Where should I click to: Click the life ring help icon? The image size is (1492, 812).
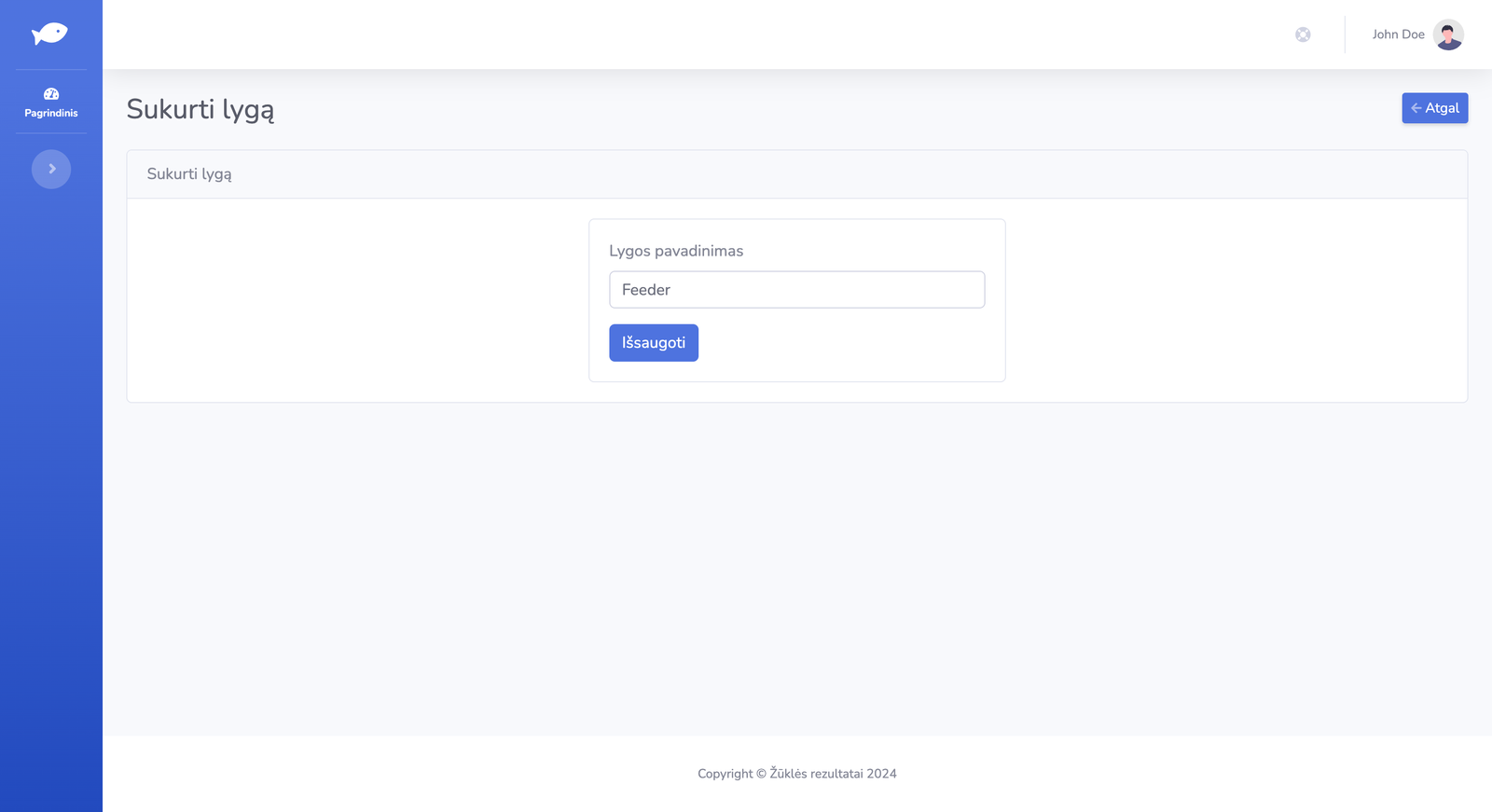[x=1303, y=34]
